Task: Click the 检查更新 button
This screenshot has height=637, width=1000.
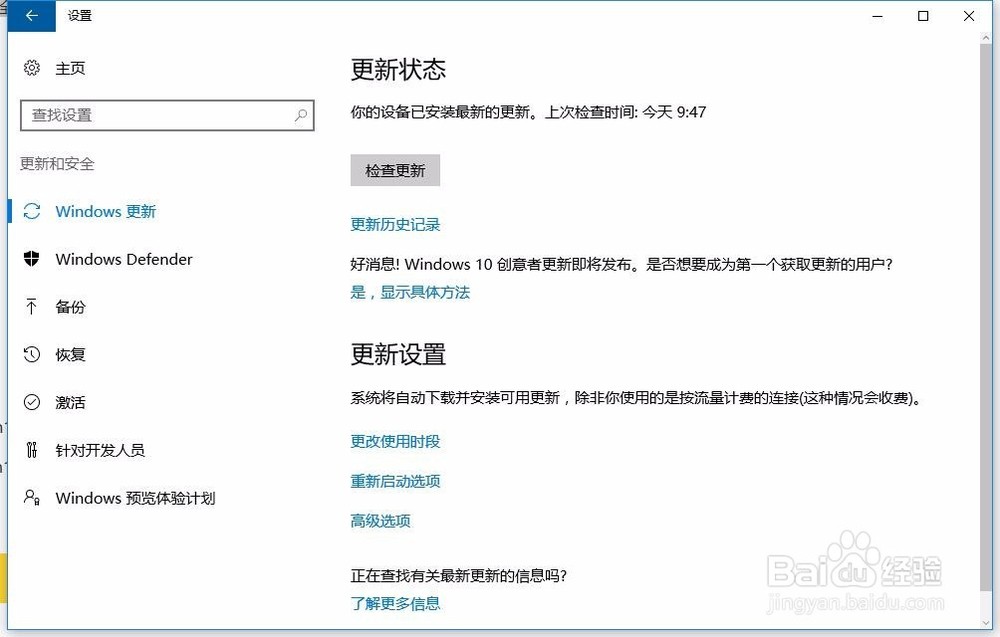Action: point(395,170)
